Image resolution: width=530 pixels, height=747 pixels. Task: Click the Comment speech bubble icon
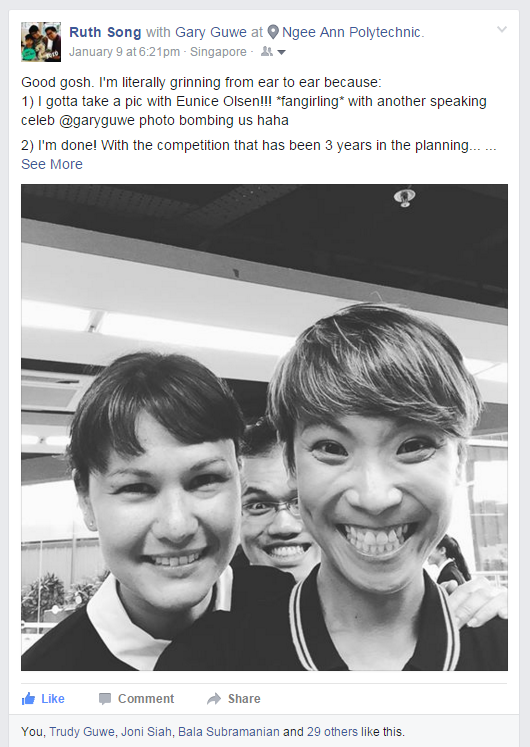[105, 699]
